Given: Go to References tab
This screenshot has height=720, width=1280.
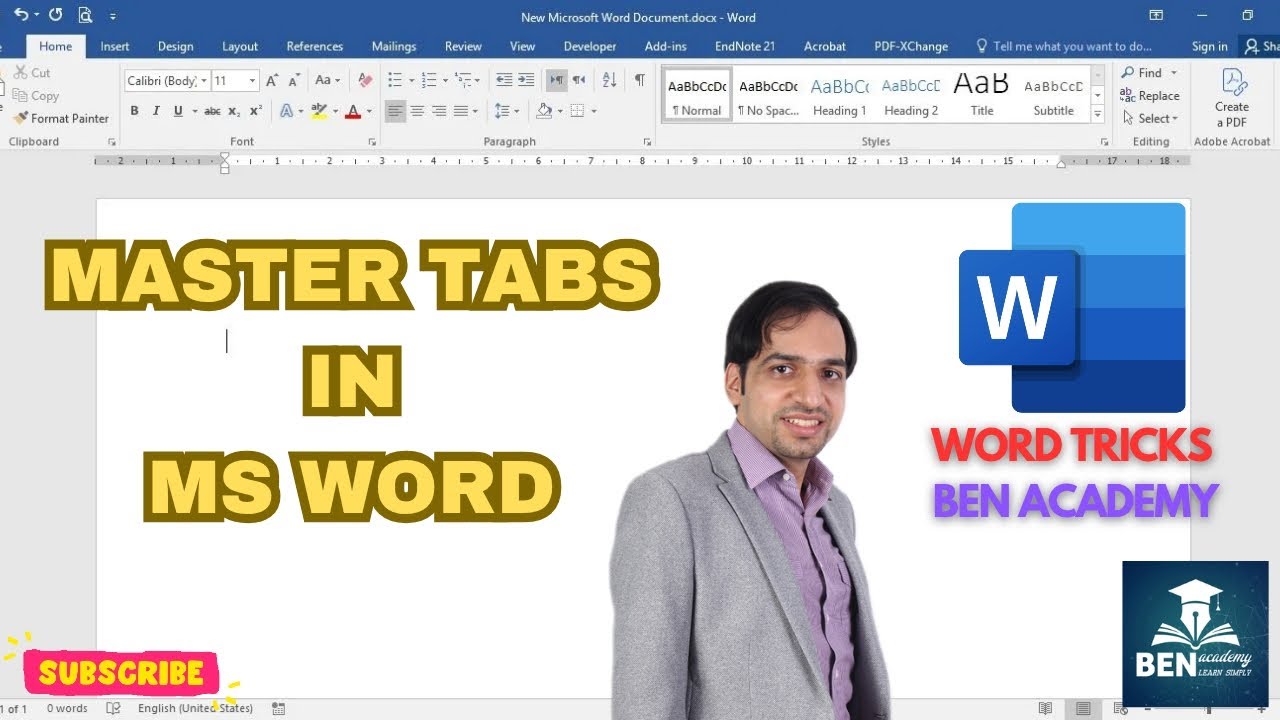Looking at the screenshot, I should point(315,46).
